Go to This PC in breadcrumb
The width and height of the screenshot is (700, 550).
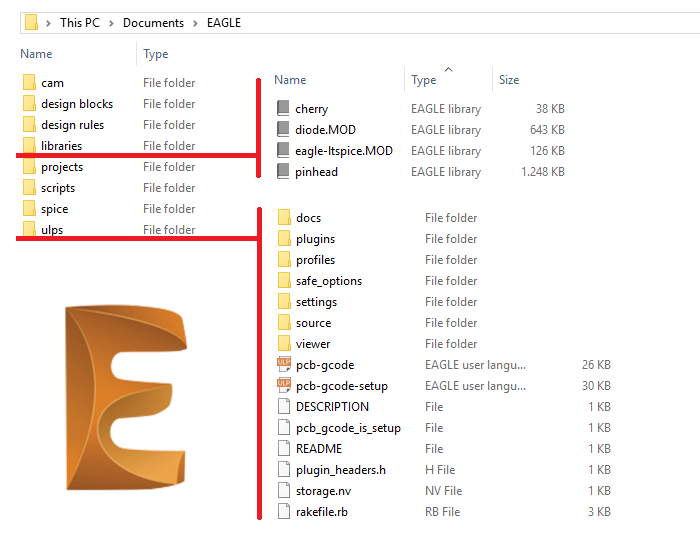(80, 23)
